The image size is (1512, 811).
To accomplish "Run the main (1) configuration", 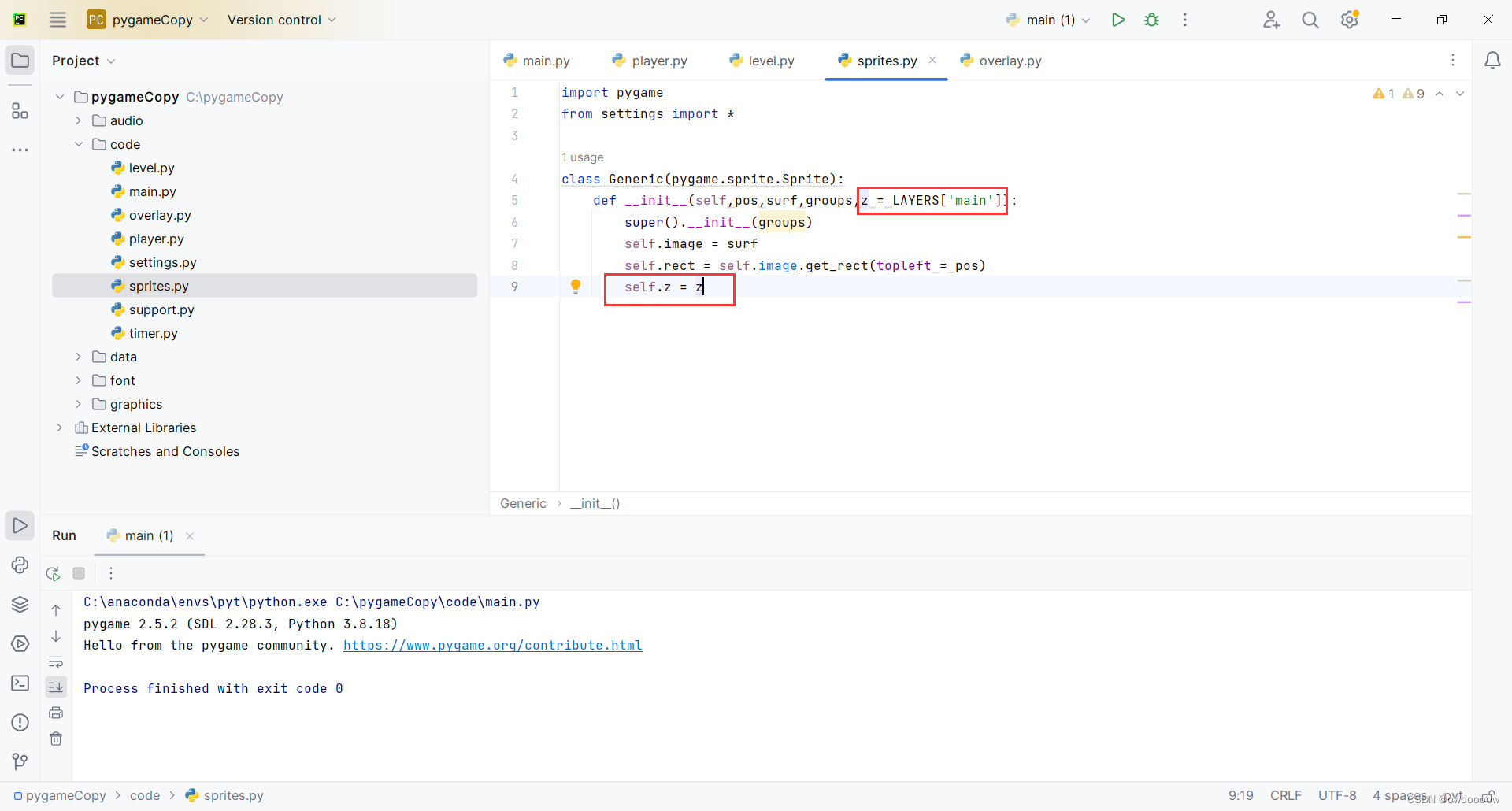I will [1118, 20].
